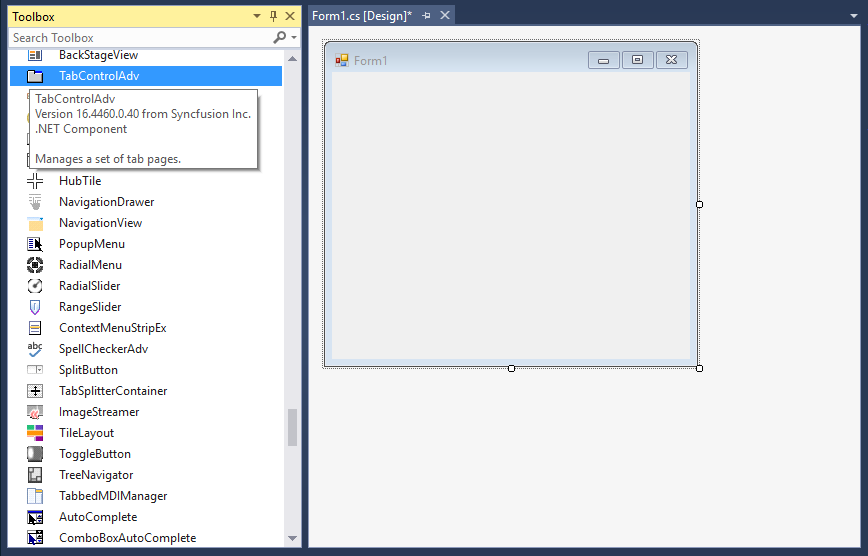
Task: Click the AutoComplete icon
Action: 35,517
